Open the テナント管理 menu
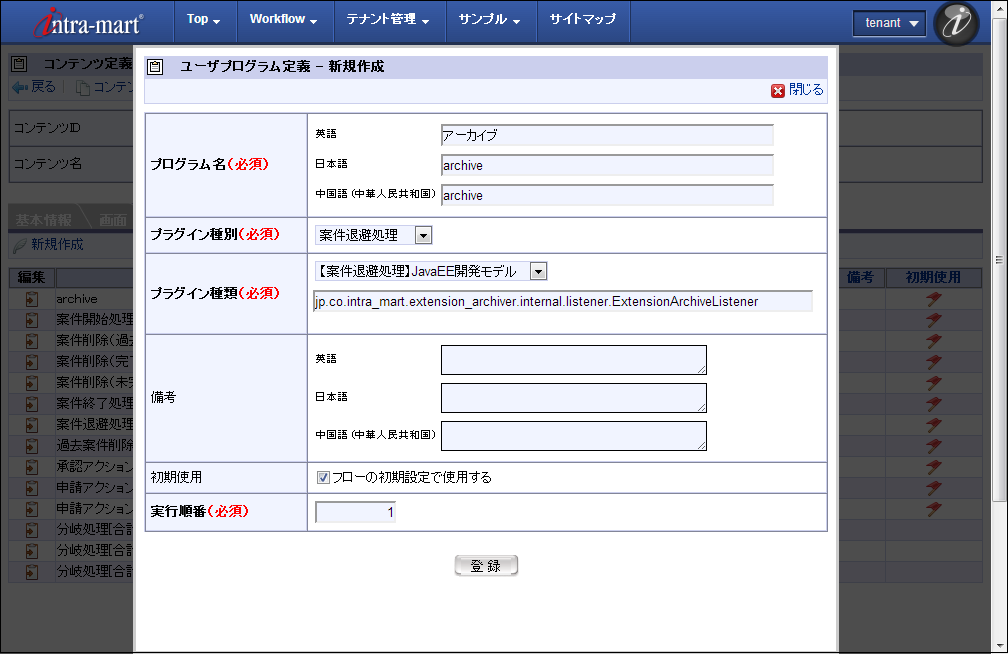The image size is (1008, 654). (x=388, y=20)
